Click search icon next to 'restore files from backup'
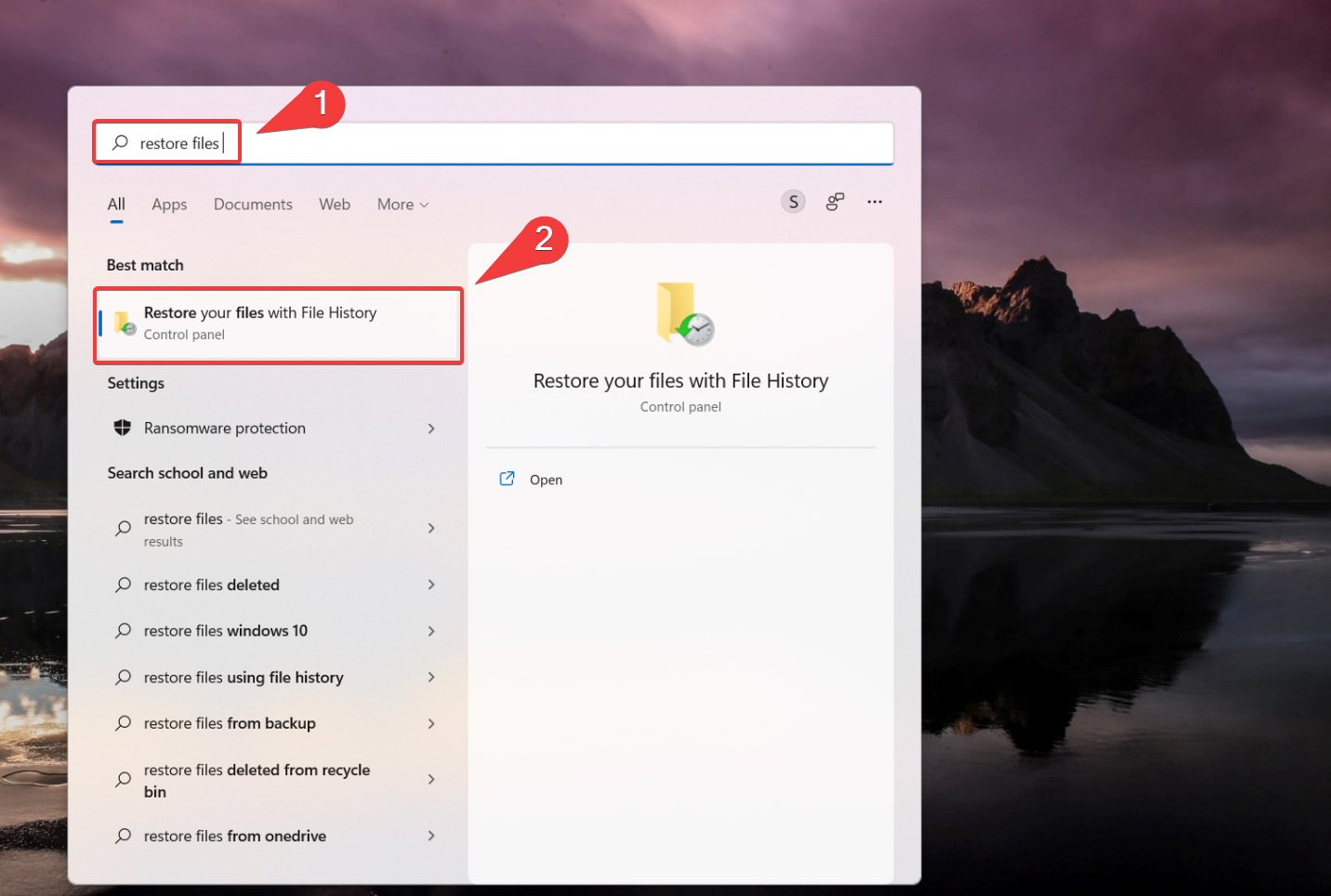This screenshot has height=896, width=1331. tap(123, 723)
